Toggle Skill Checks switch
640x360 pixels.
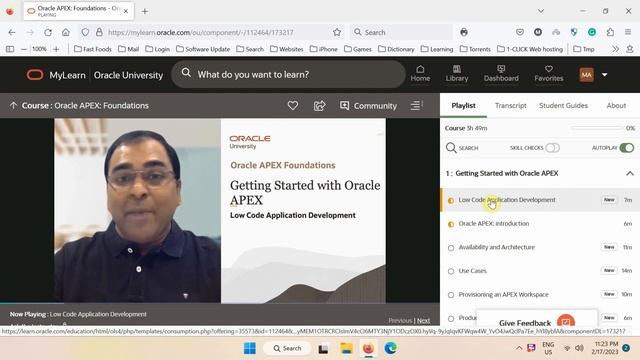pos(552,148)
